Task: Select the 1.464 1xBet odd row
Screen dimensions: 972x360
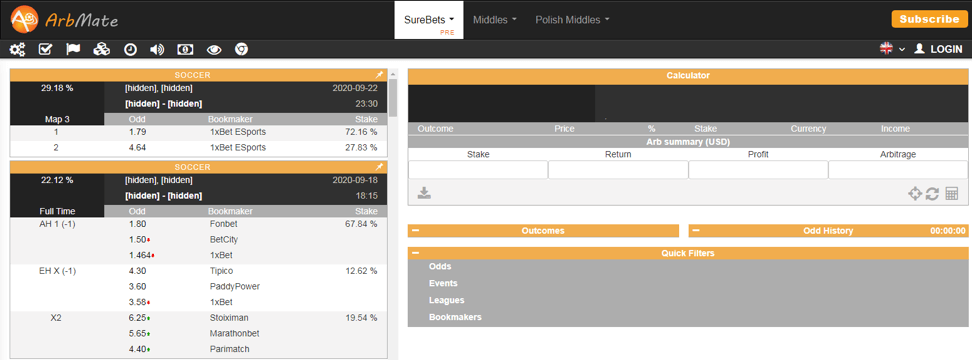Action: click(x=198, y=255)
